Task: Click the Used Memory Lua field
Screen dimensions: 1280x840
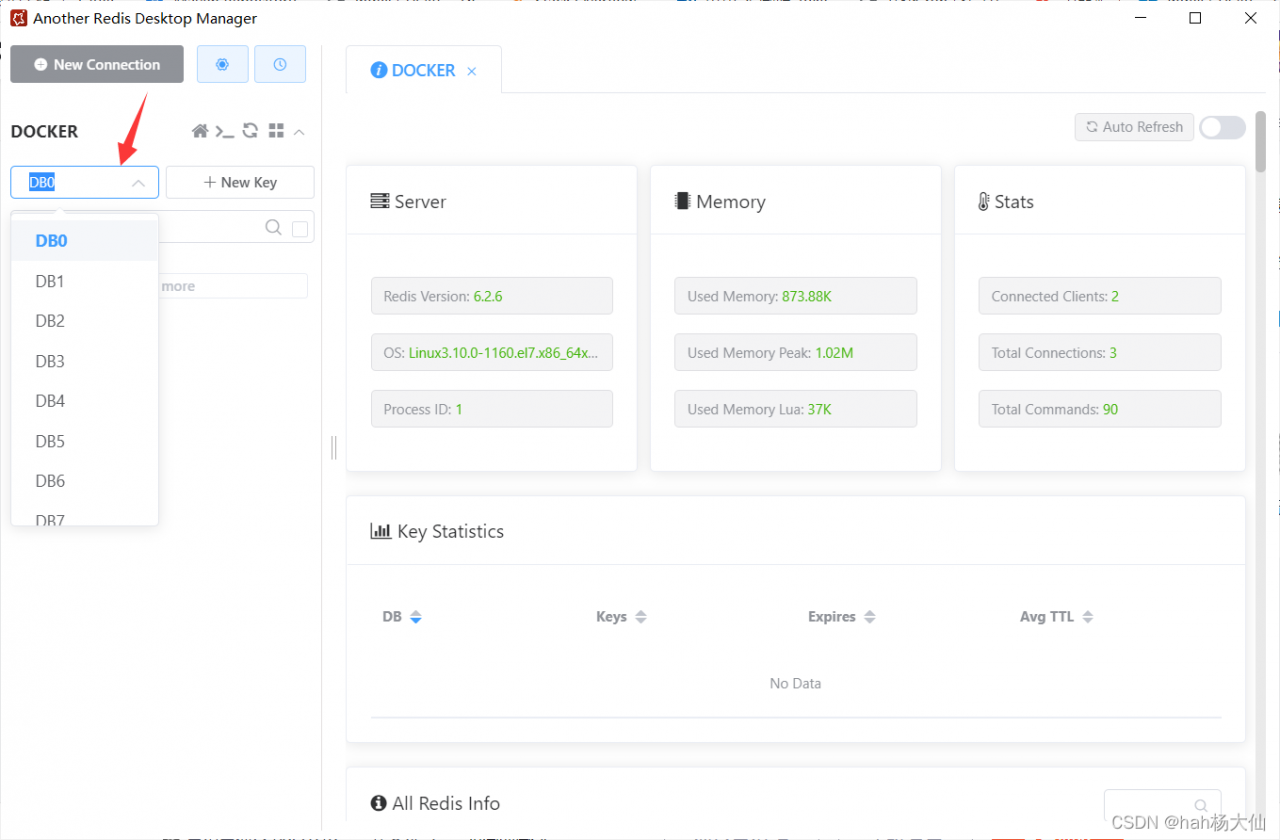Action: click(795, 409)
